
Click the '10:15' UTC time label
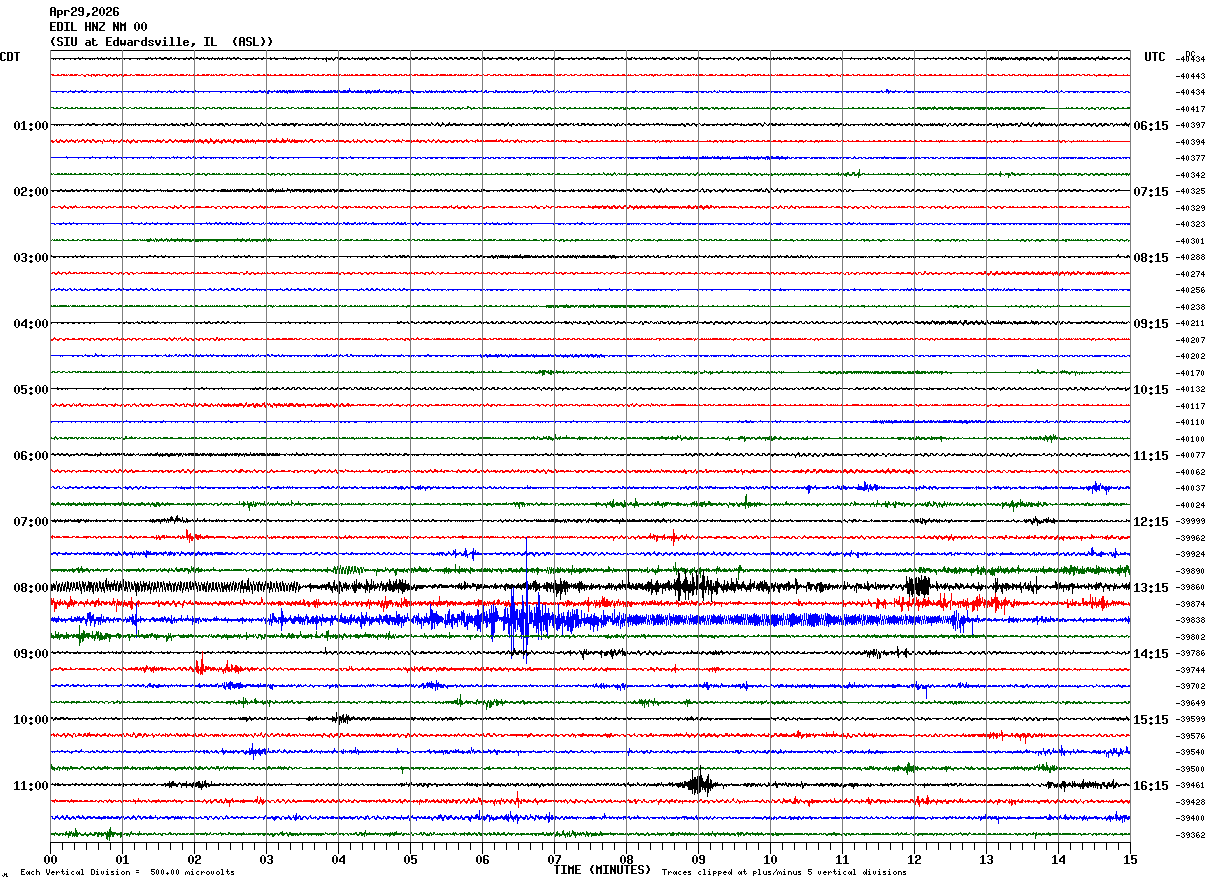(1151, 390)
